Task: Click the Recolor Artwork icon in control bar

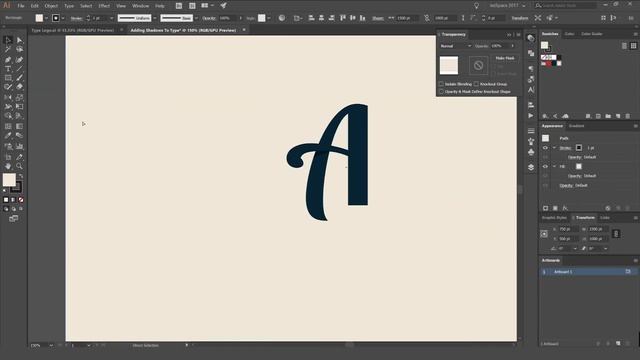Action: (x=282, y=18)
